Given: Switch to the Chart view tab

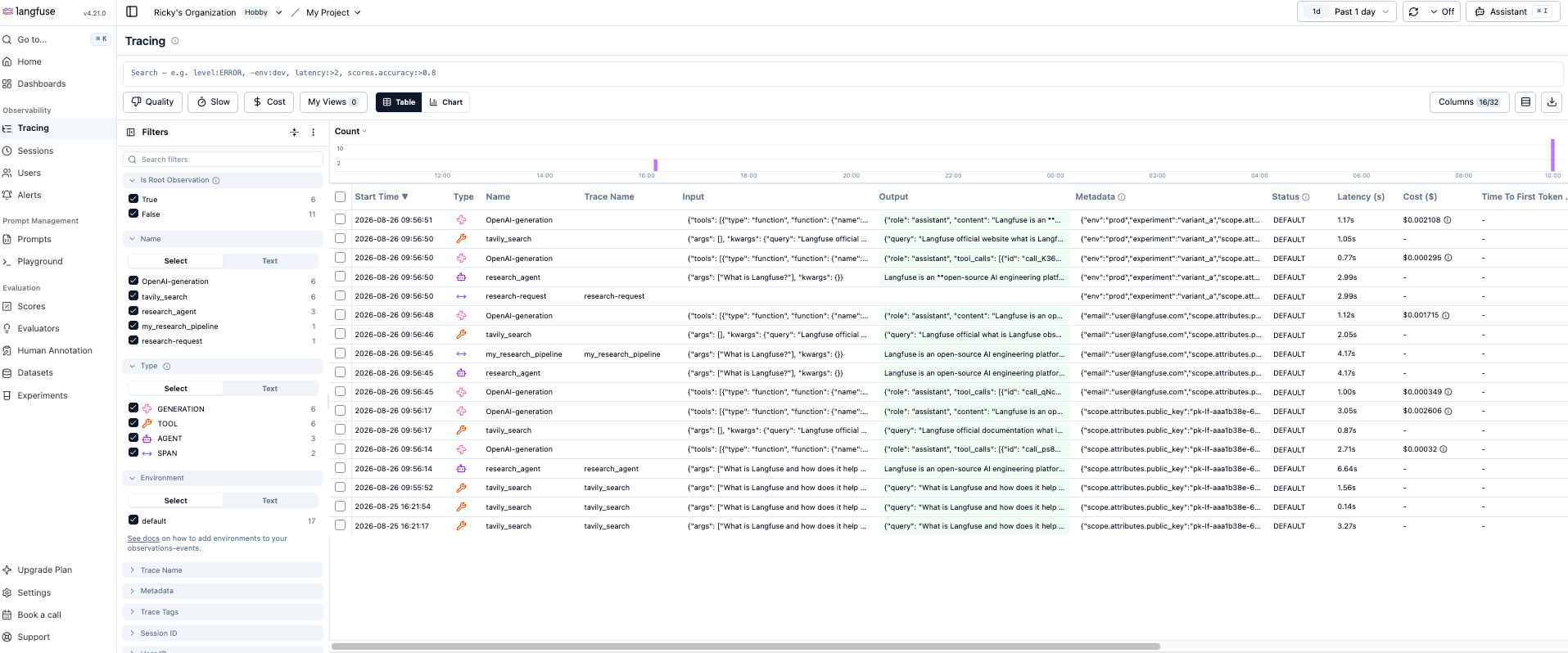Looking at the screenshot, I should click(x=446, y=102).
